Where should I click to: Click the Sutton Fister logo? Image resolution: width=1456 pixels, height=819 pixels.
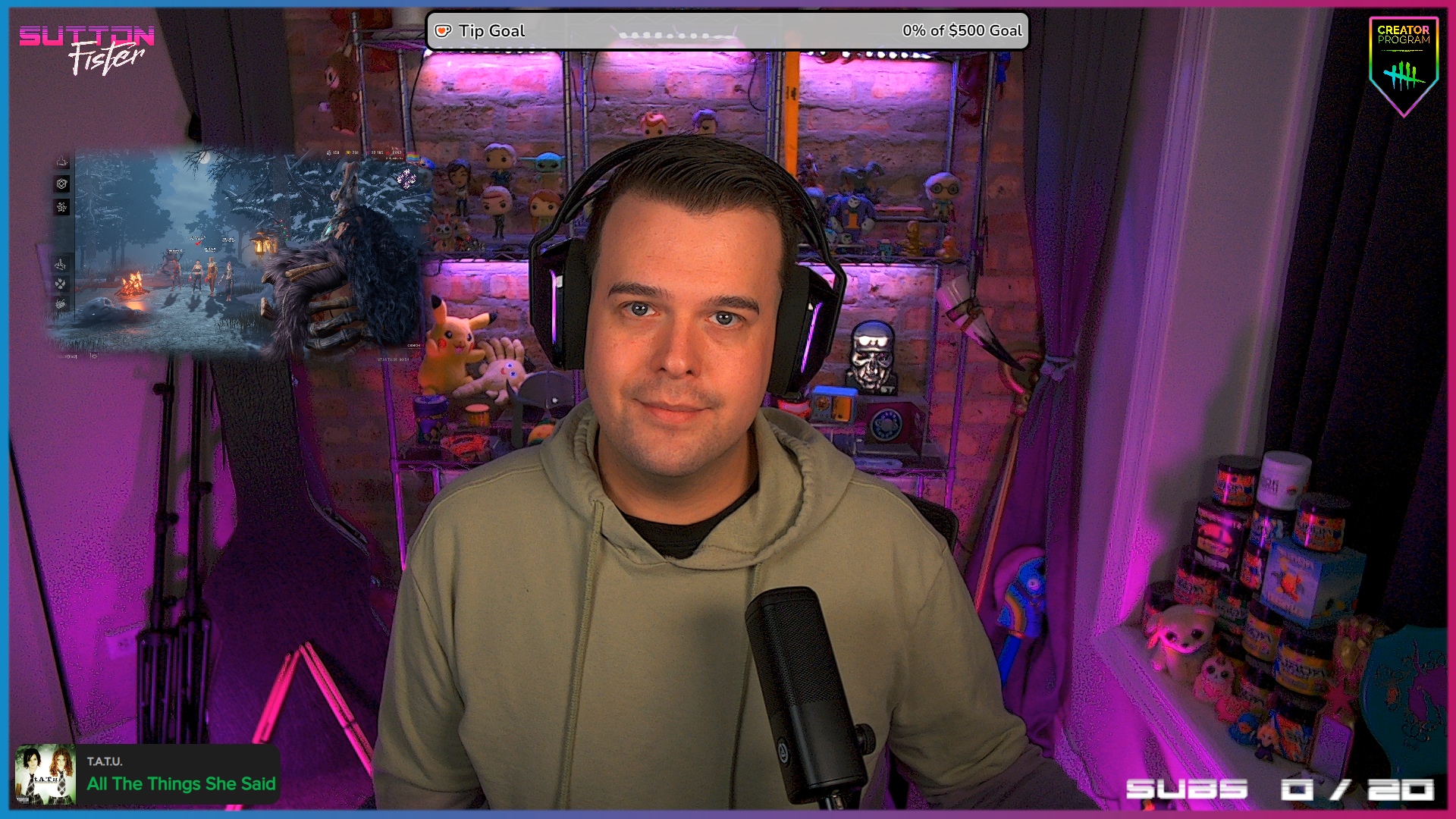coord(87,48)
